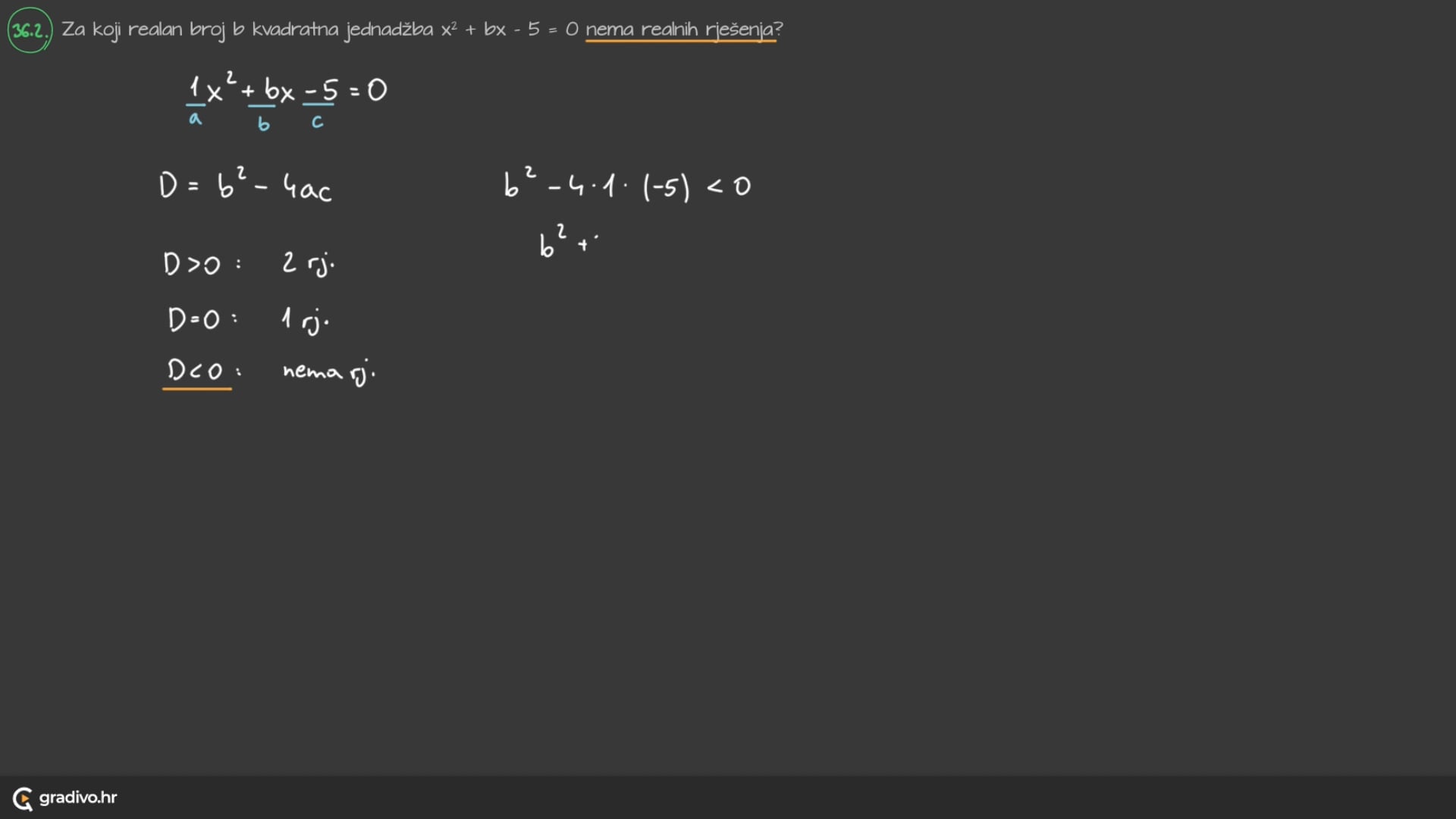Click the blue 'a' coefficient label
The image size is (1456, 819).
(196, 119)
